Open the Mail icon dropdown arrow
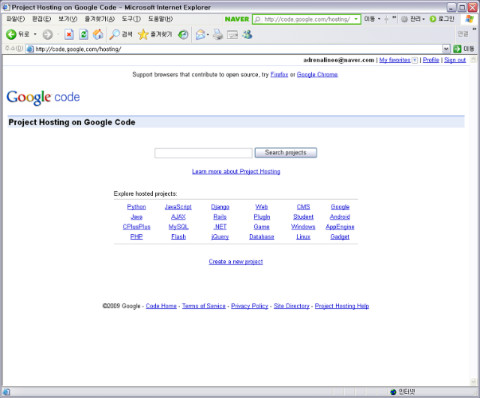Viewport: 480px width, 398px height. point(208,35)
